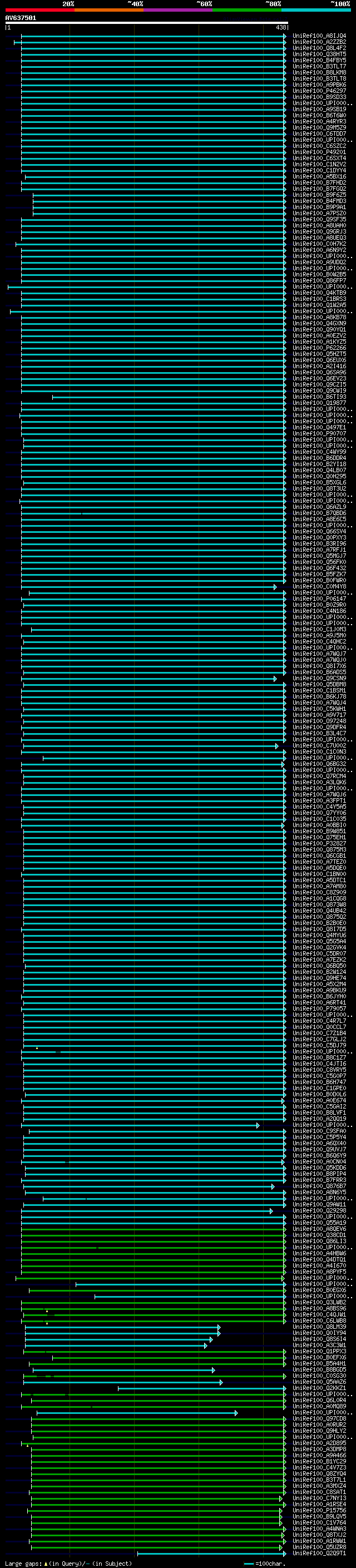356x1568 pixels.
Task: Select label UniRef100_A5BX16
Action: [x=319, y=176]
